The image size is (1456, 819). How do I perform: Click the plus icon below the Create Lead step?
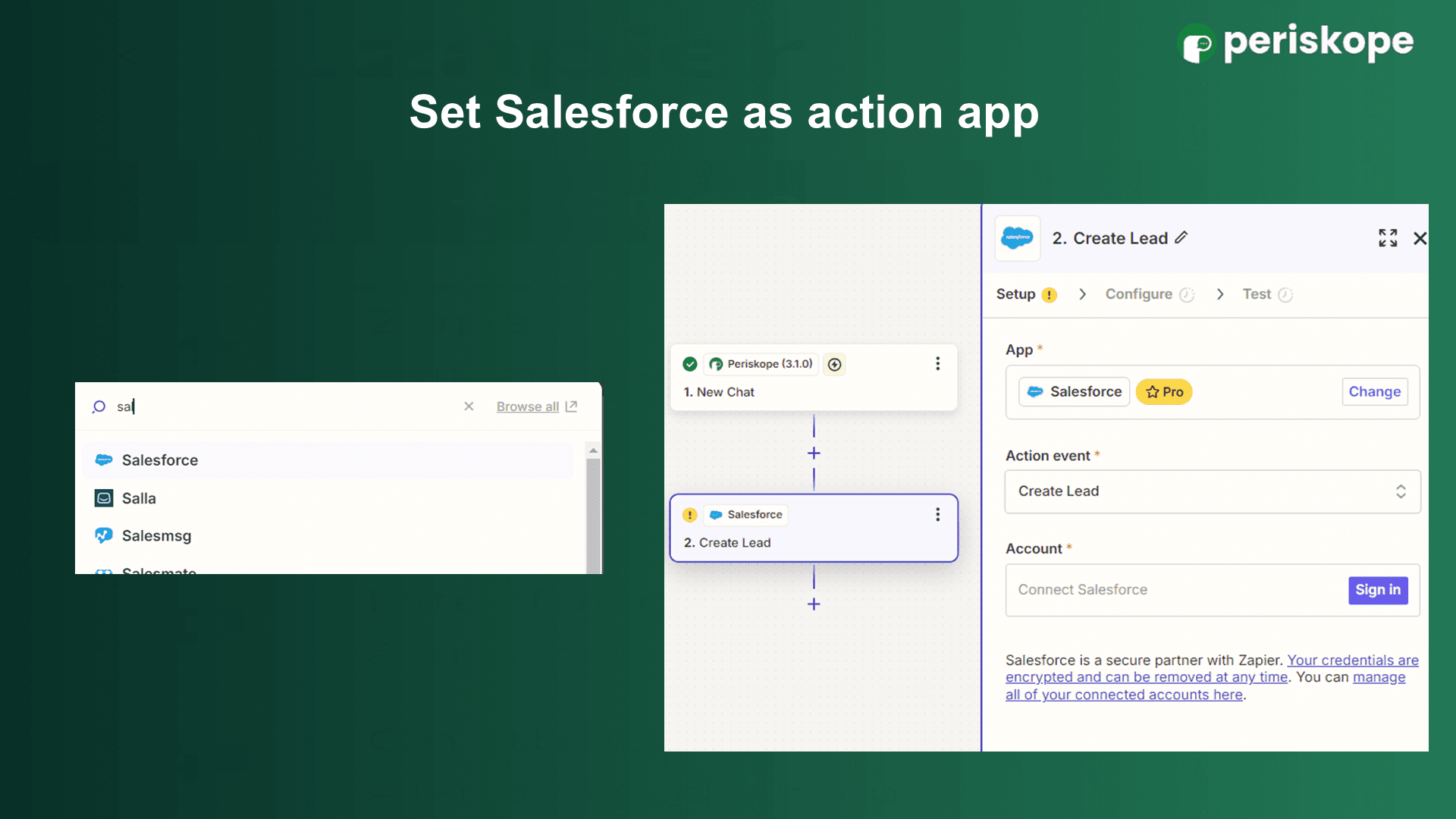pos(814,604)
